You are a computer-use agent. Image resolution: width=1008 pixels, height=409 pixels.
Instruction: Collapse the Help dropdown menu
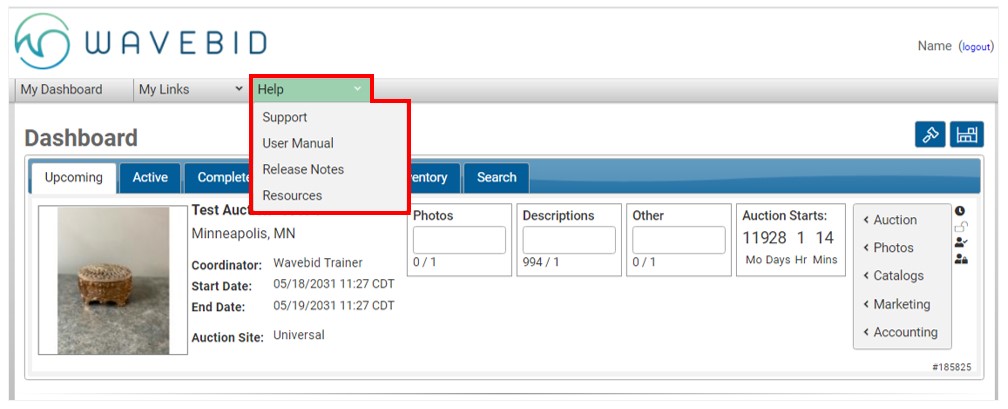tap(310, 89)
